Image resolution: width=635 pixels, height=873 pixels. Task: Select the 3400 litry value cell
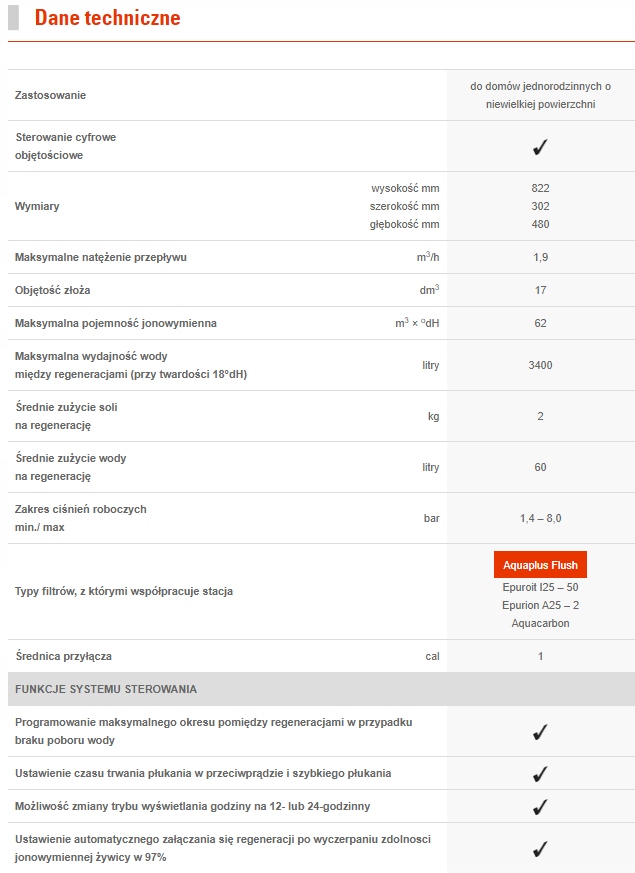pos(540,365)
